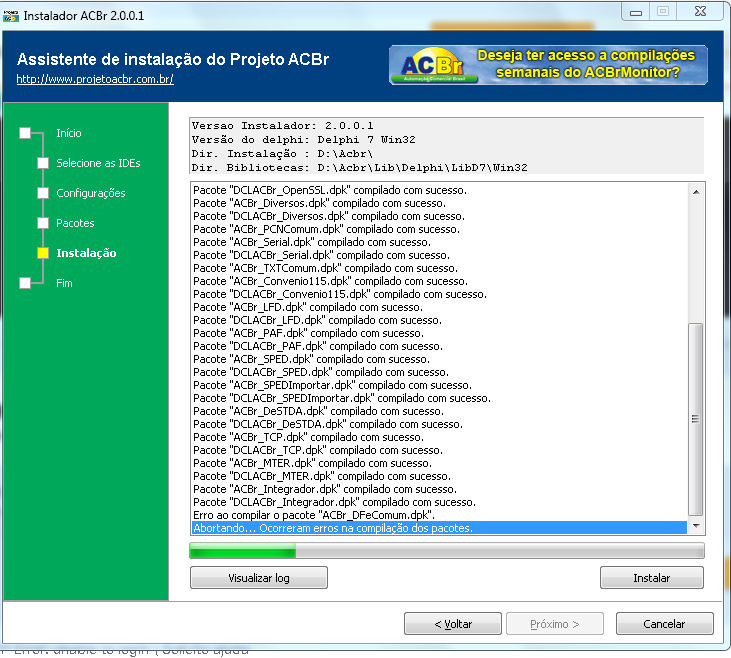Go to the Início wizard step
This screenshot has width=731, height=658.
[x=69, y=133]
